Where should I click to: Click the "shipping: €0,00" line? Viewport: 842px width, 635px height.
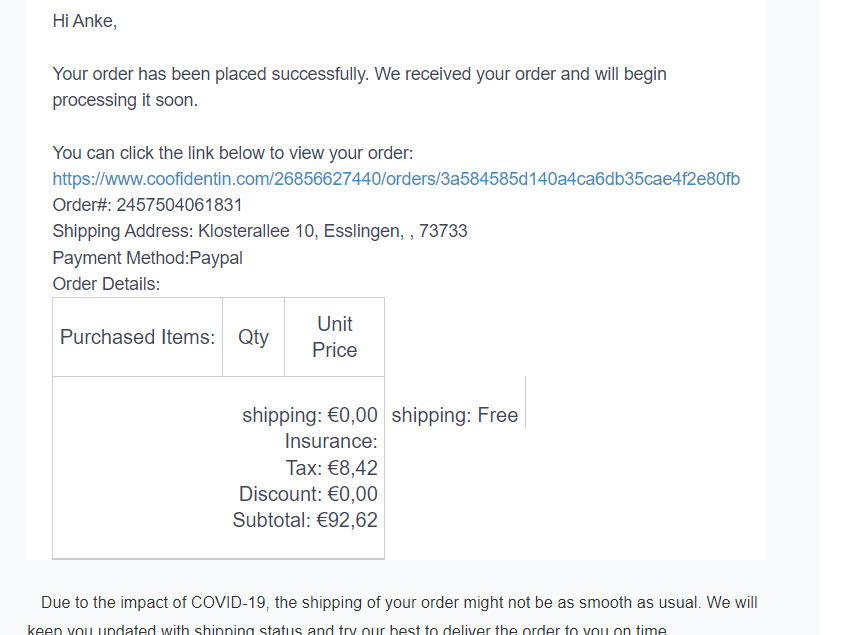click(x=310, y=415)
